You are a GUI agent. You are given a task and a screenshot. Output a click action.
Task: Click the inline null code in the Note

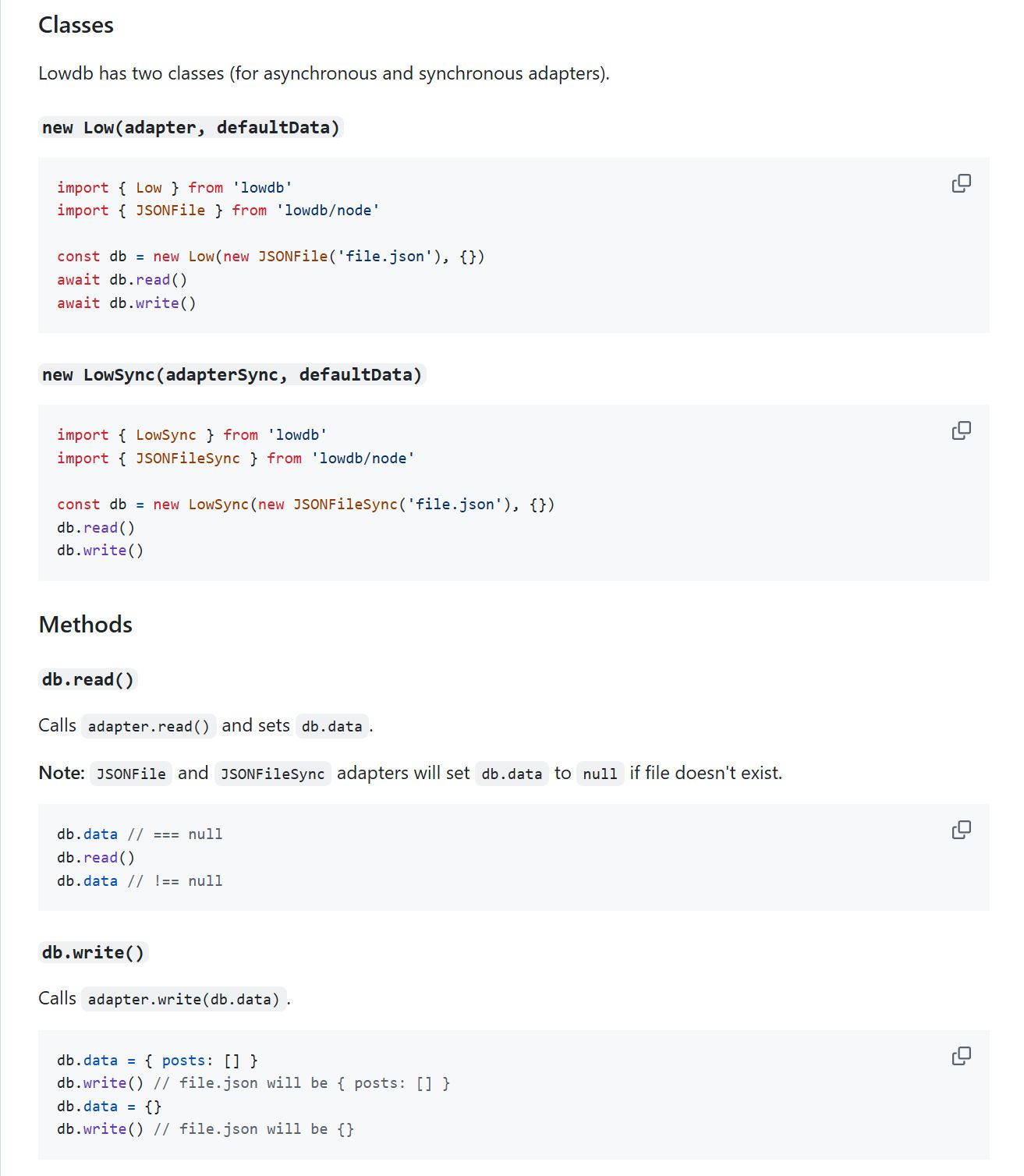600,774
